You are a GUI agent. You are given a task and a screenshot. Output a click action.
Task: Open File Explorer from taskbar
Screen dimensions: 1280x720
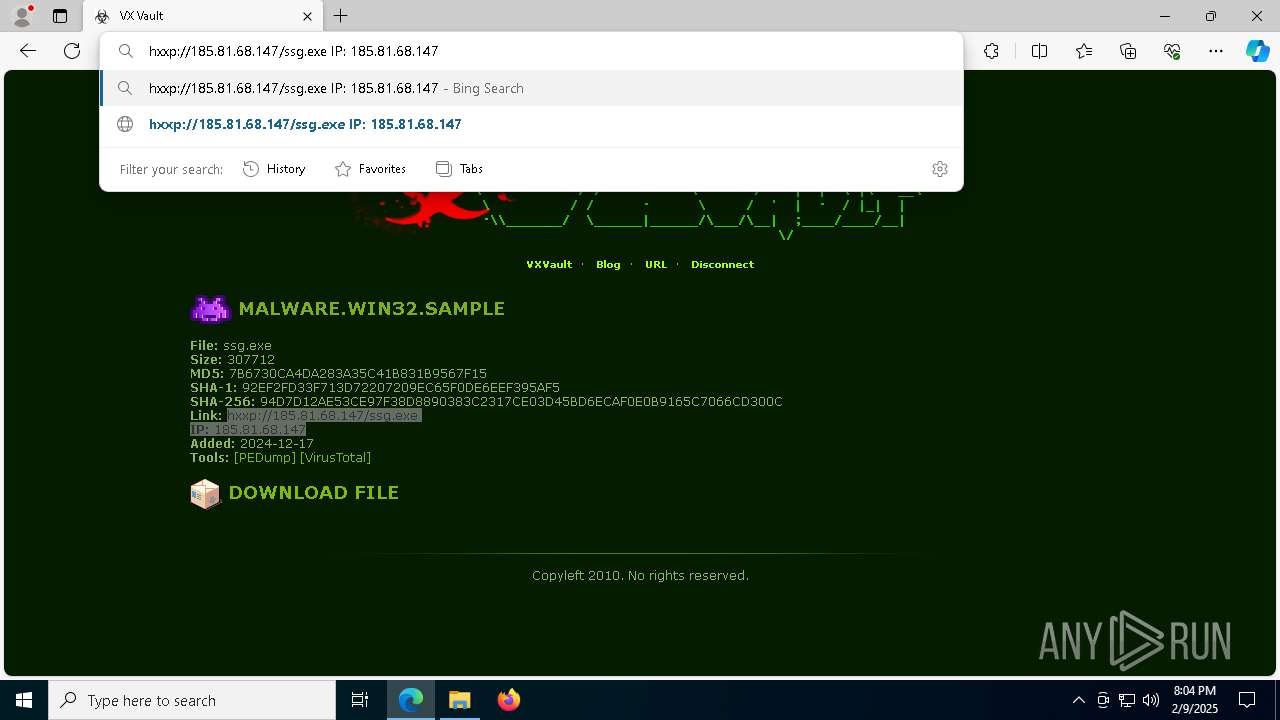(459, 700)
